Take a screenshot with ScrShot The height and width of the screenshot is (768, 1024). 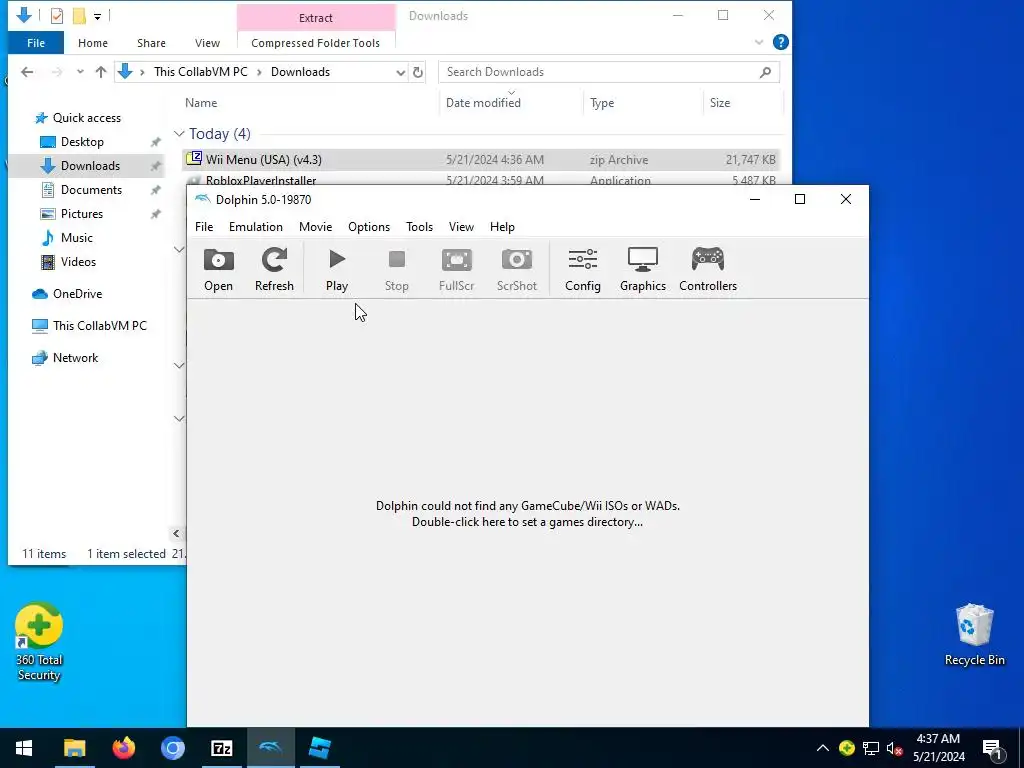point(517,269)
